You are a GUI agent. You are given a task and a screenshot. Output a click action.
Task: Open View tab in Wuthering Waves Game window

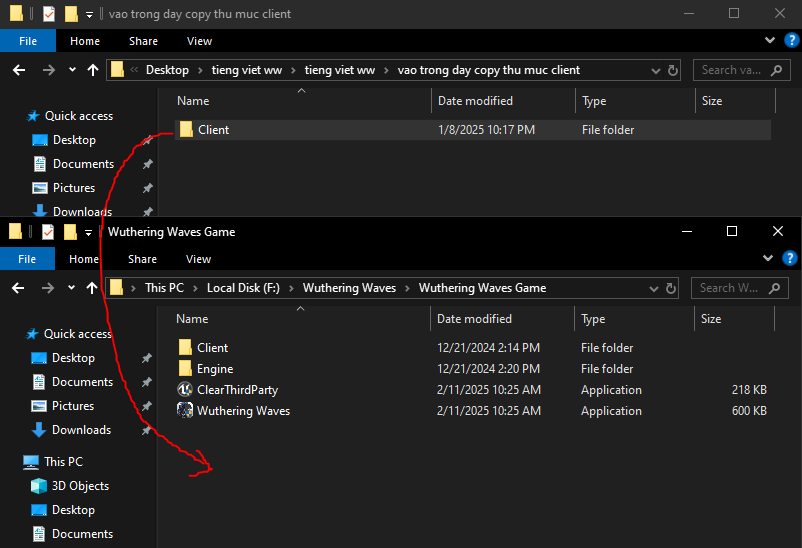coord(198,259)
